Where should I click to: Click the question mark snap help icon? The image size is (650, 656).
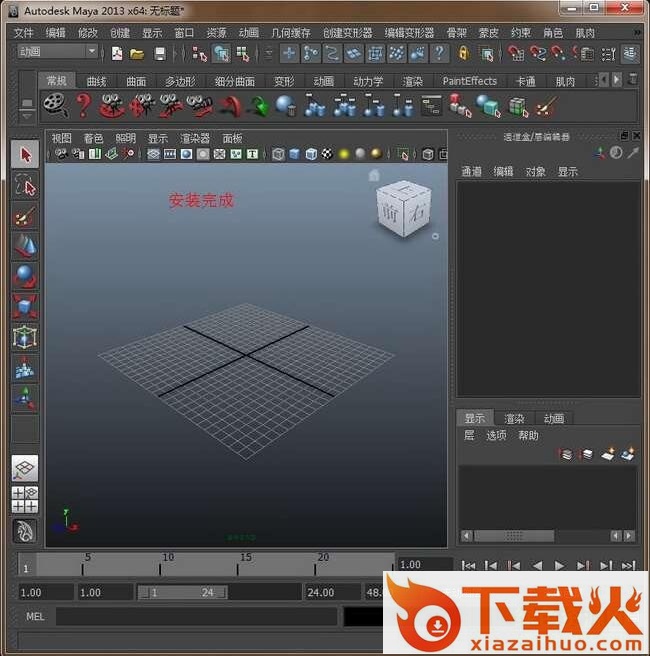point(439,54)
